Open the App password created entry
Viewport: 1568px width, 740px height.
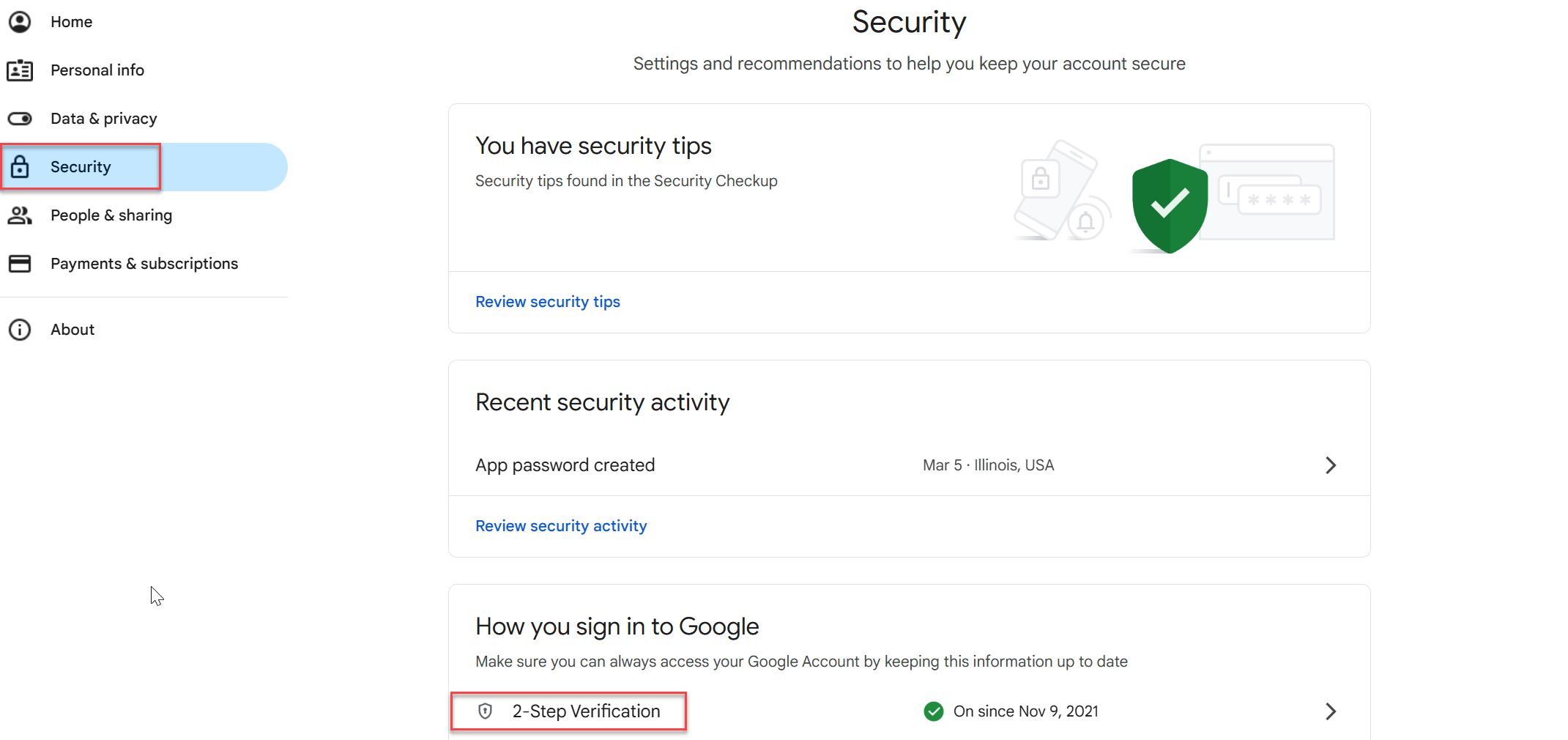(565, 465)
